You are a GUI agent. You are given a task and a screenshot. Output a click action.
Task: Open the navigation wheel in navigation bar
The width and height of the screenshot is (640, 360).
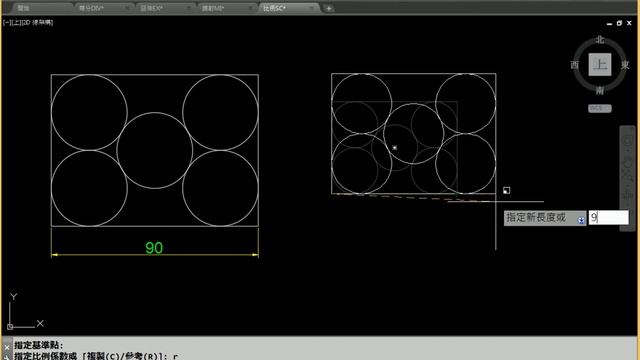pos(628,140)
